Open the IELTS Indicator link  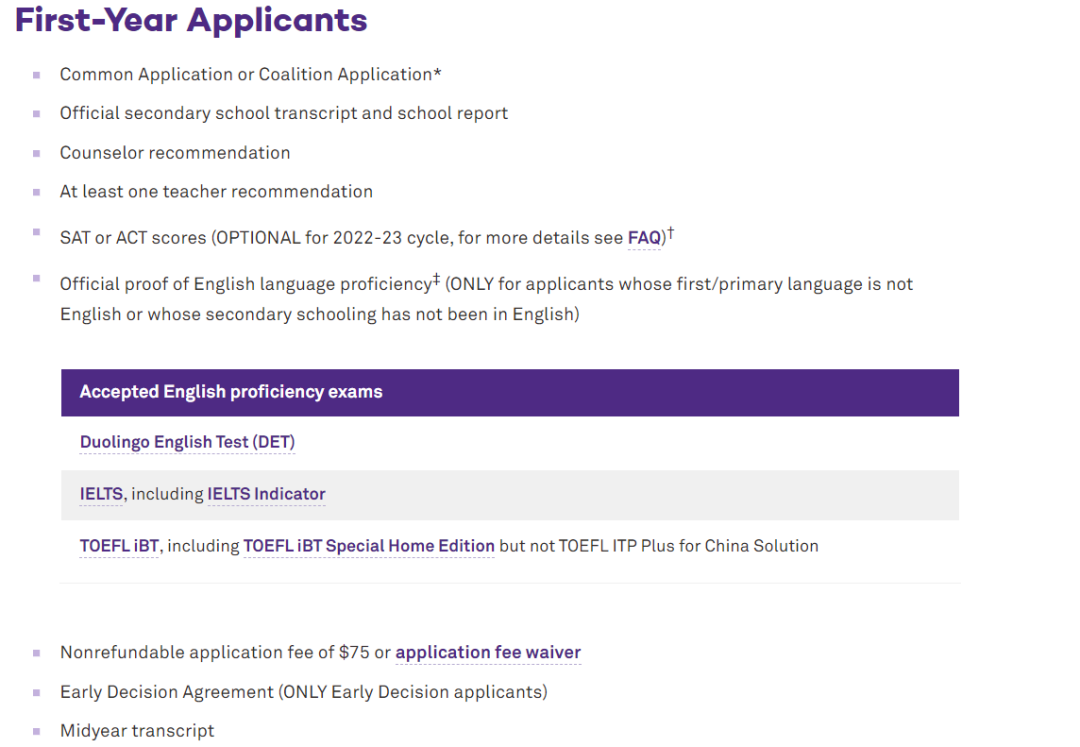coord(266,494)
